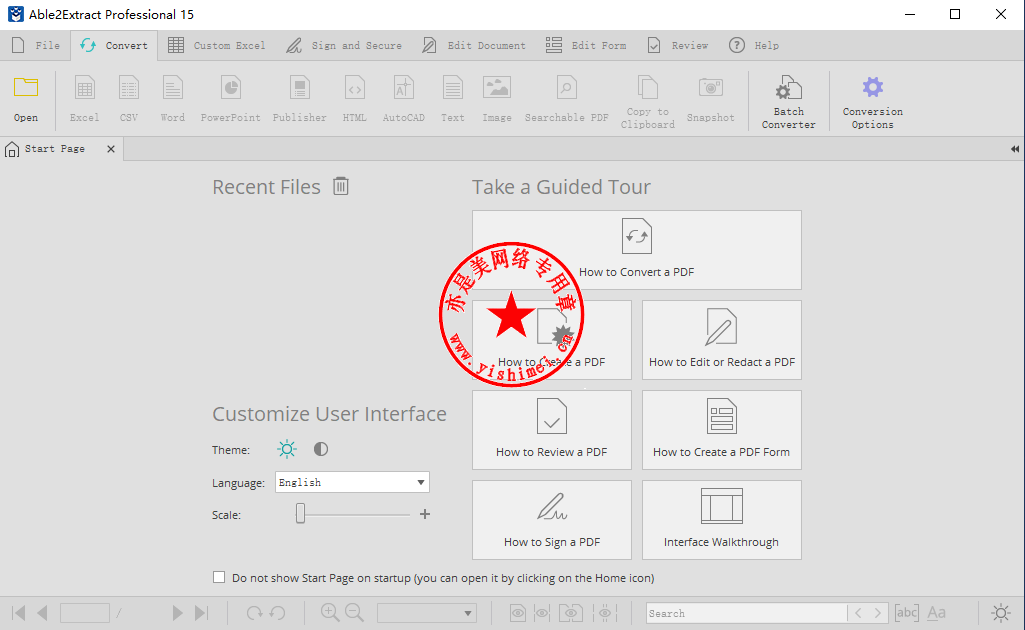Screen dimensions: 1025x630
Task: Toggle match case (Aa) icon
Action: click(937, 612)
